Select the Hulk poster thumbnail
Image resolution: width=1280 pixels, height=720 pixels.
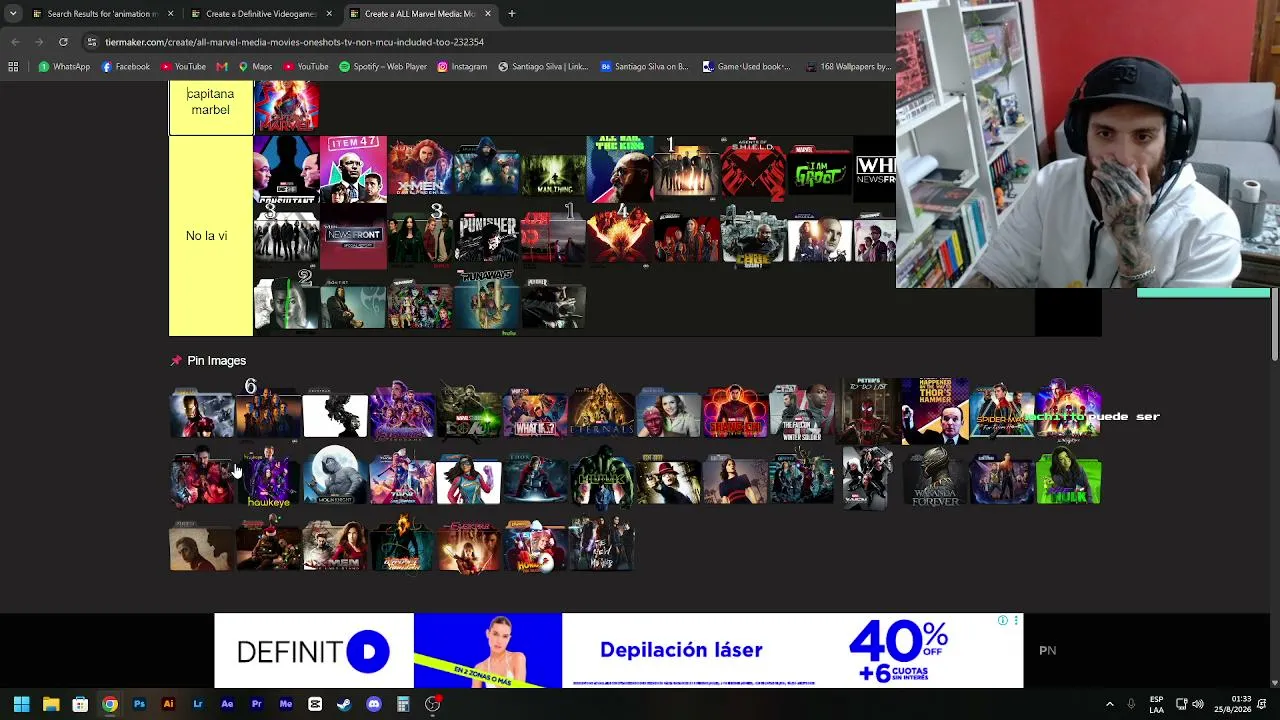pos(602,478)
